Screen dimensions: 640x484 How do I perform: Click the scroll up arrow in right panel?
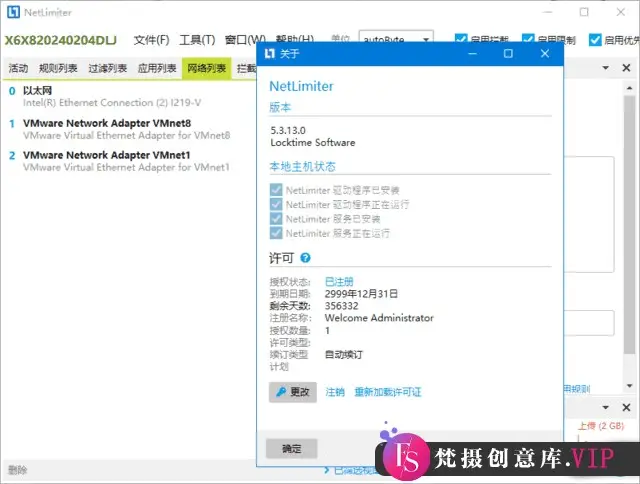coord(629,88)
